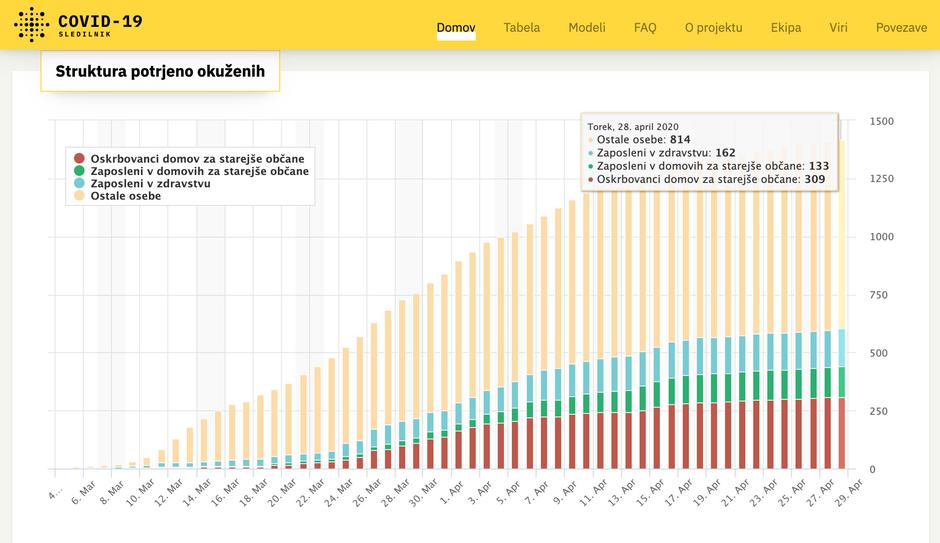Toggle red Oskrbovanci domov legend marker
This screenshot has height=543, width=940.
point(80,158)
